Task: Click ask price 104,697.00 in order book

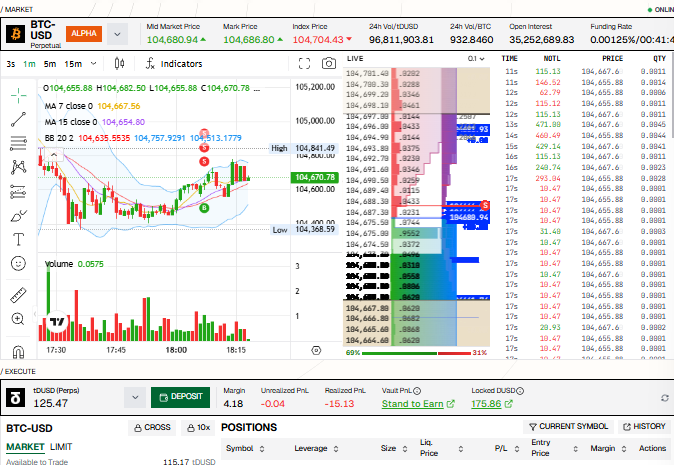Action: (x=368, y=116)
